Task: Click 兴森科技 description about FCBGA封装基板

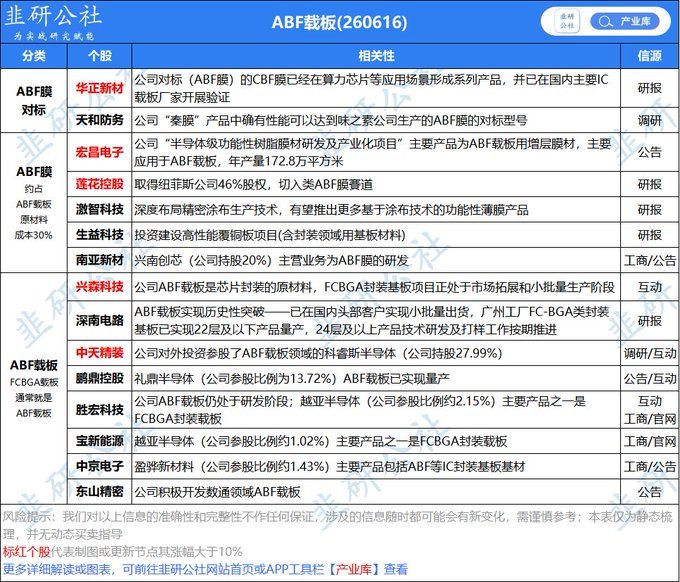Action: [x=374, y=287]
